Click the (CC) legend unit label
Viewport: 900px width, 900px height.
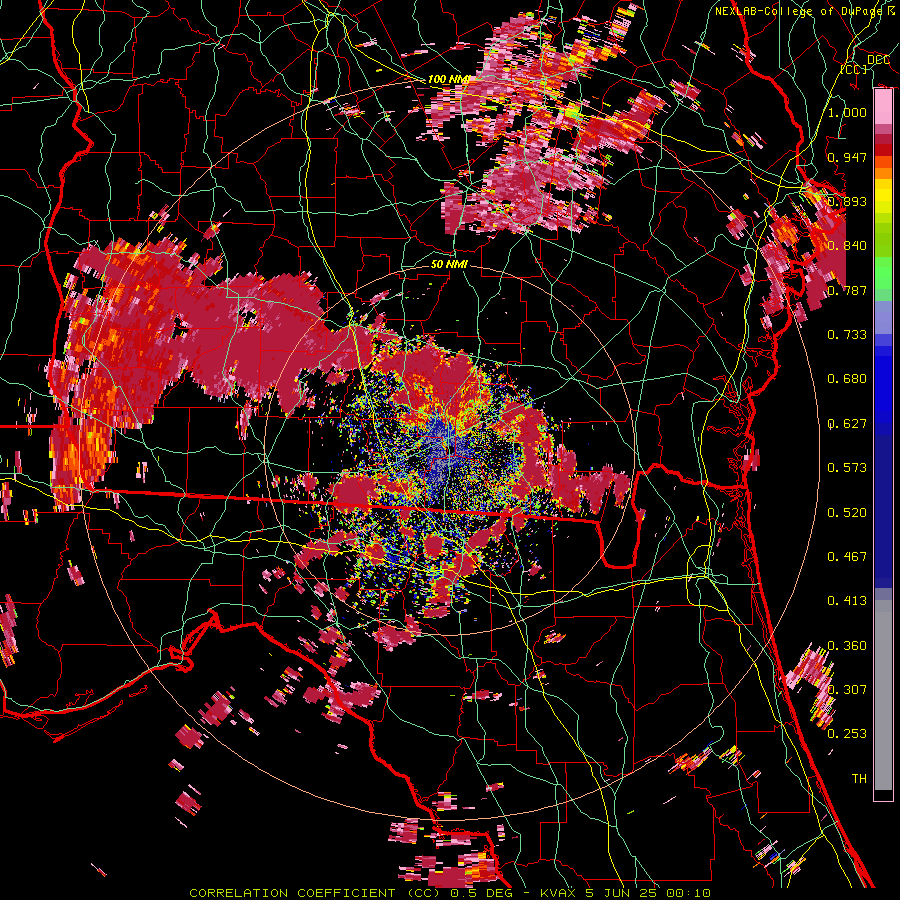(x=854, y=69)
